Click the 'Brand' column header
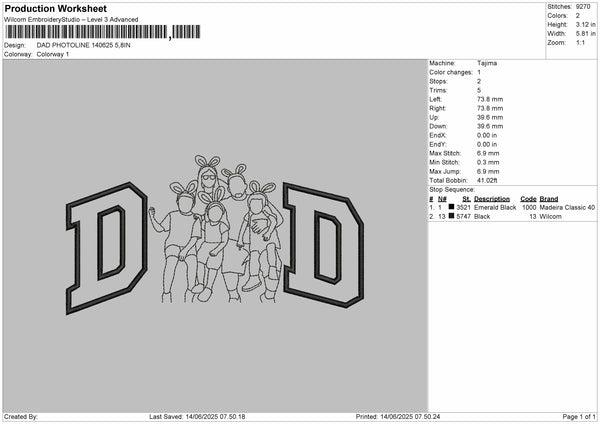This screenshot has height=424, width=600. click(x=549, y=199)
